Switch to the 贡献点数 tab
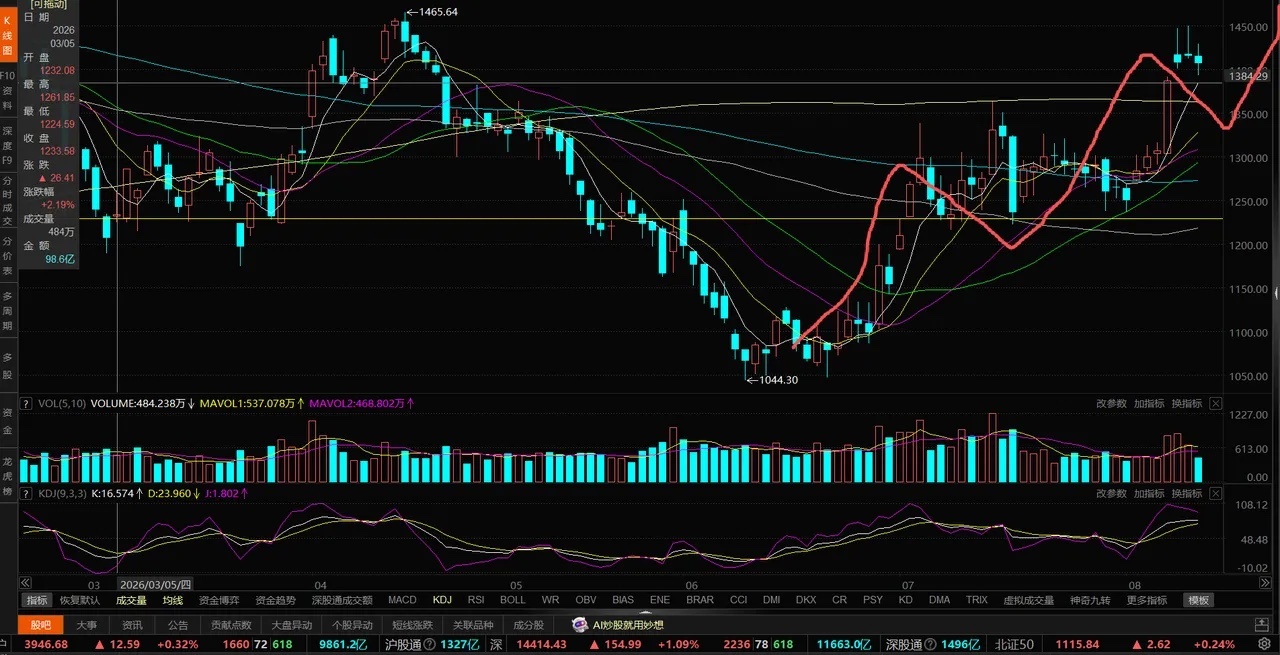Screen dimensions: 1280x655 (x=229, y=625)
